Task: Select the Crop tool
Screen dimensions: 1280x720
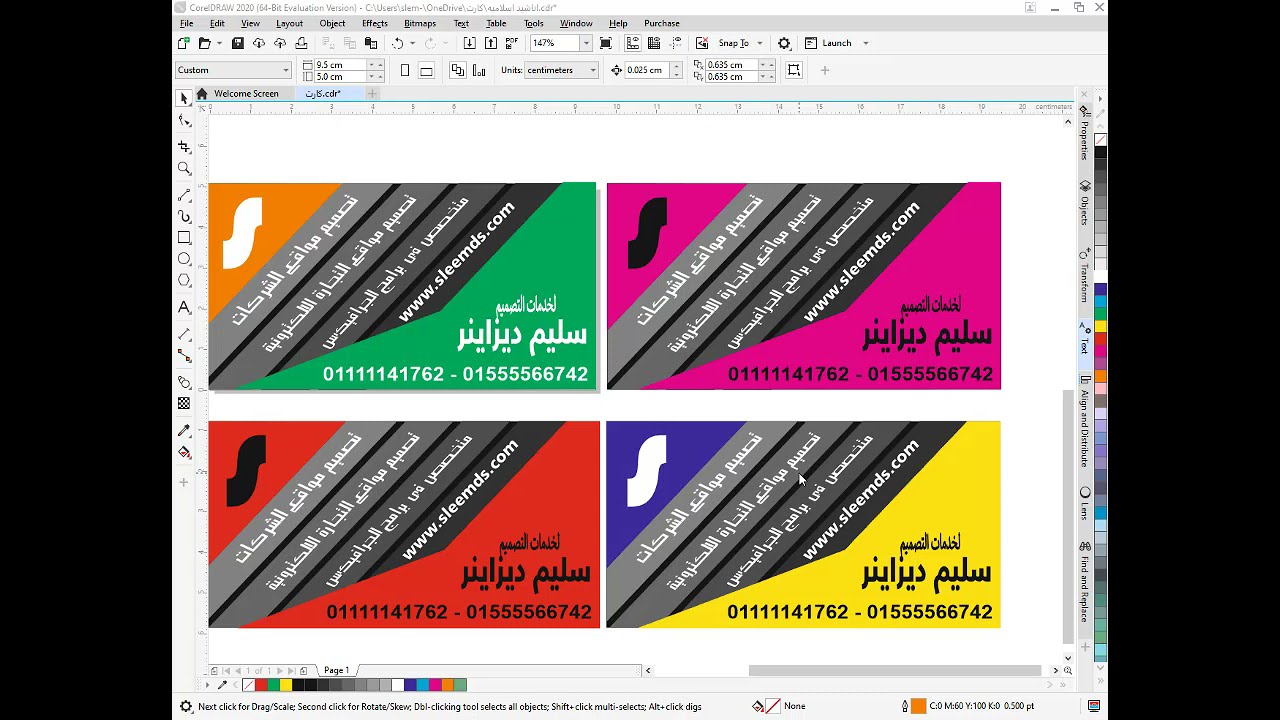Action: pos(184,146)
